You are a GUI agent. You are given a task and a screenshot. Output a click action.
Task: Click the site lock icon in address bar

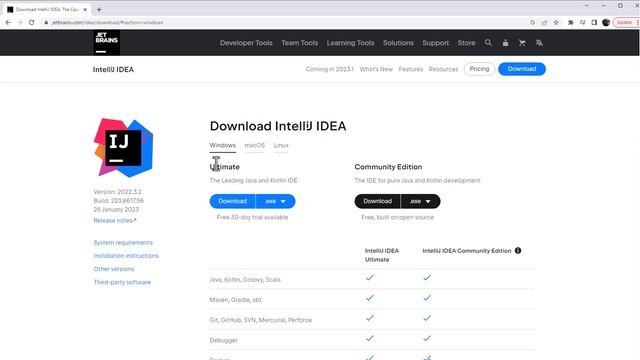click(x=46, y=22)
